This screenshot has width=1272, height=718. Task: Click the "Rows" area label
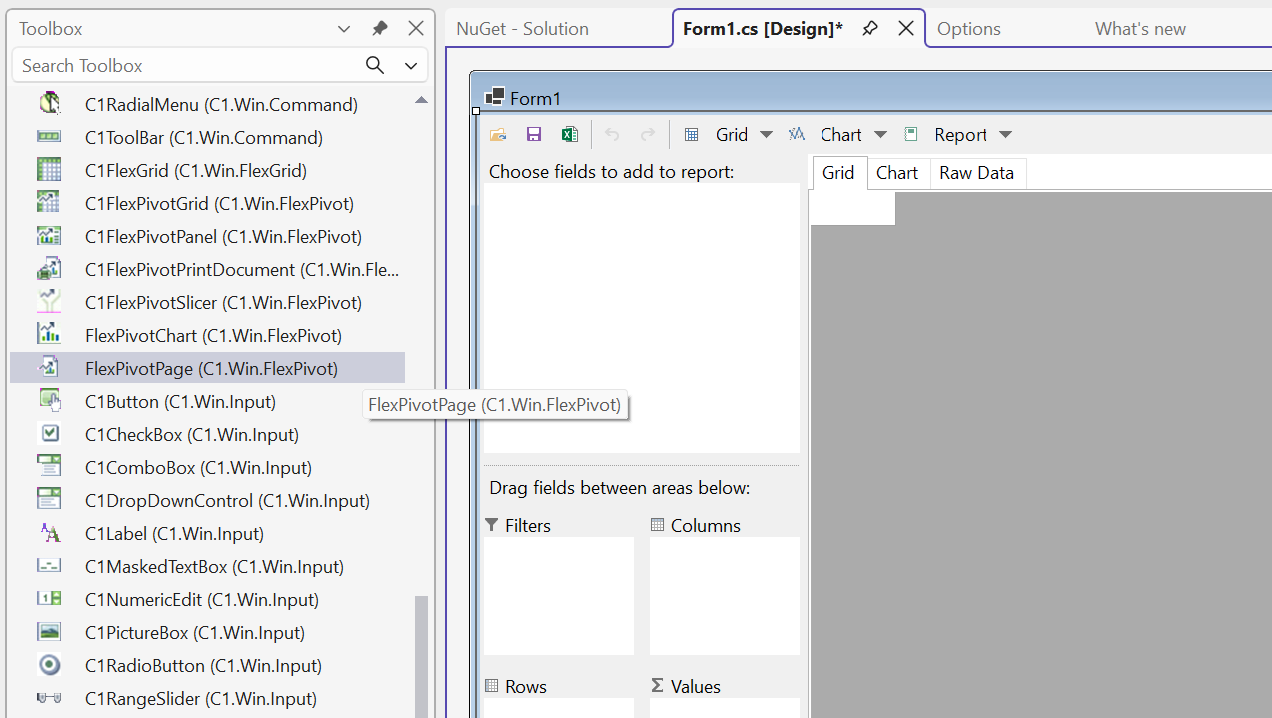coord(526,687)
